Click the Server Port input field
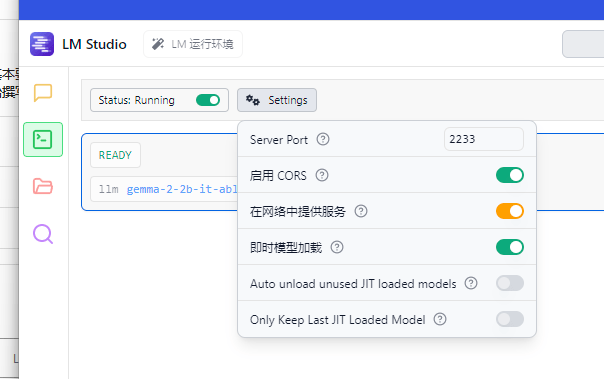 point(484,139)
